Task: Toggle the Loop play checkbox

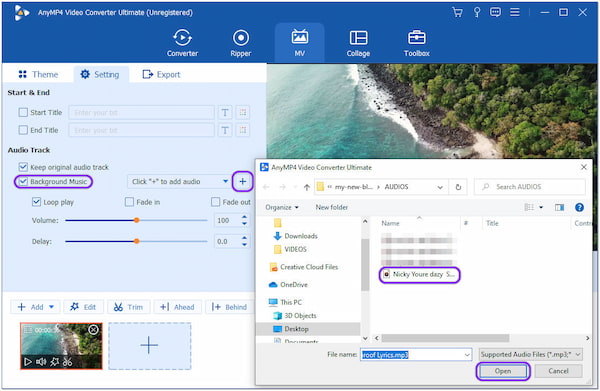Action: [36, 202]
